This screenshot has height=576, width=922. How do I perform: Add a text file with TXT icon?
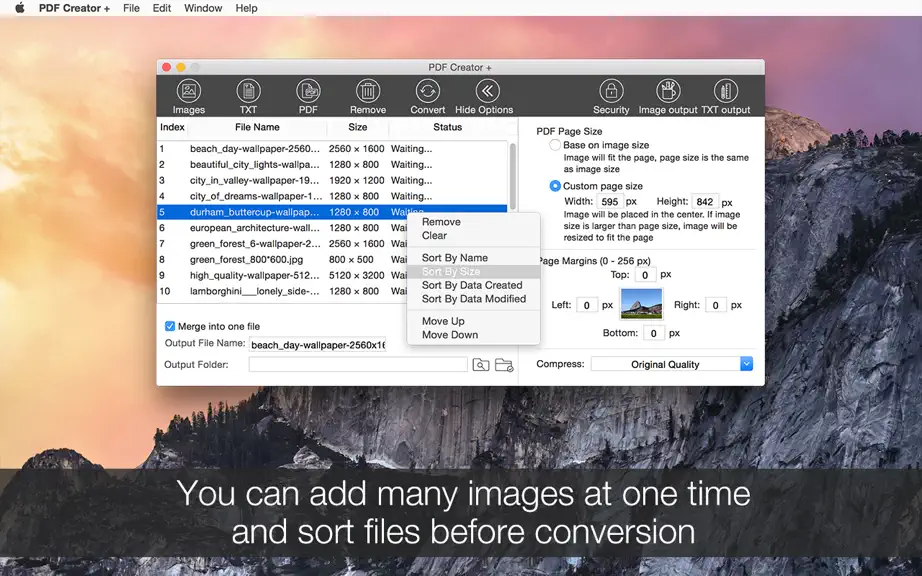(248, 91)
